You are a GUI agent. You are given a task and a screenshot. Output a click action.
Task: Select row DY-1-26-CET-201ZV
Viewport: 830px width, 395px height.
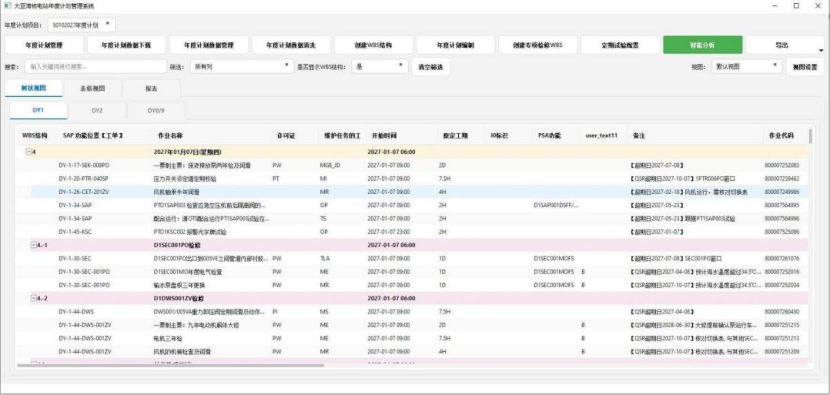pyautogui.click(x=413, y=192)
